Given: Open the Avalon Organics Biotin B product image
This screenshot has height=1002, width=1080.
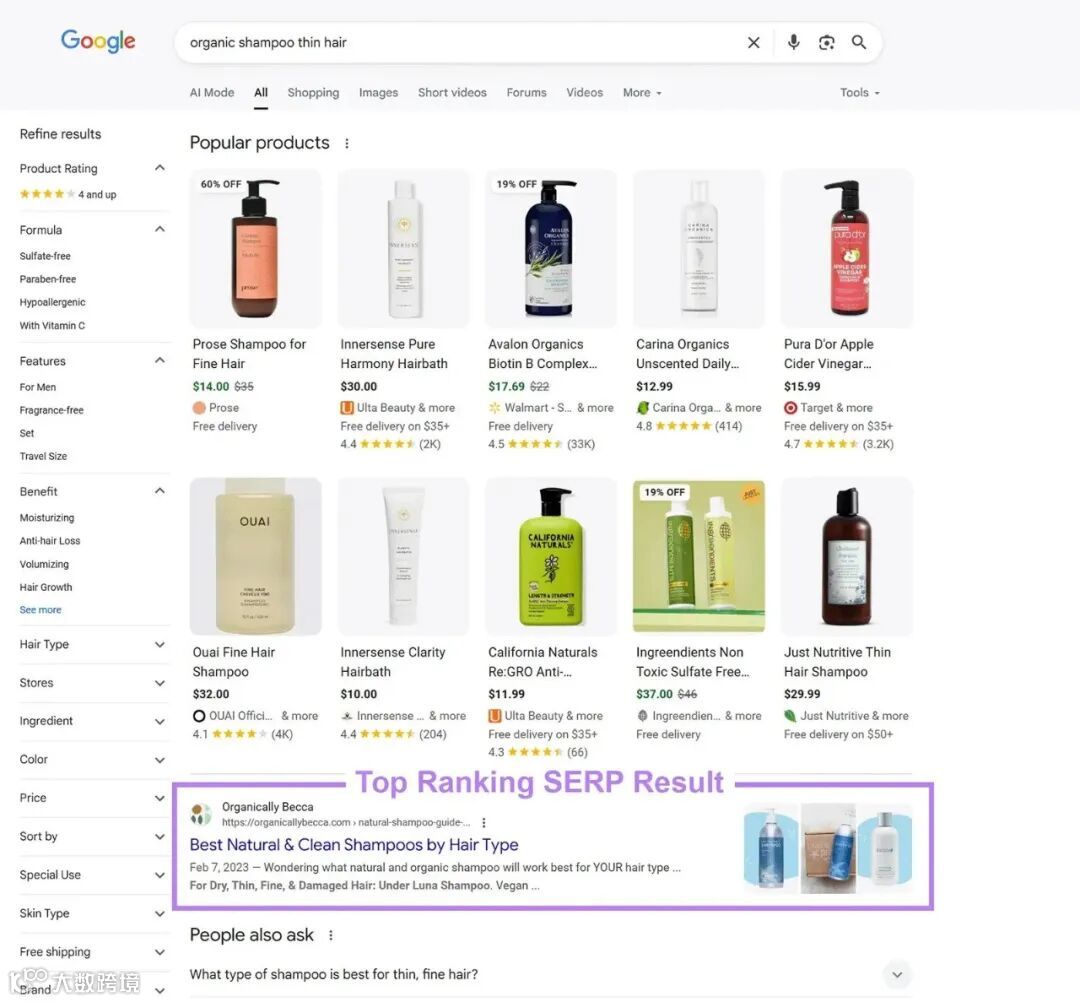Looking at the screenshot, I should [551, 249].
